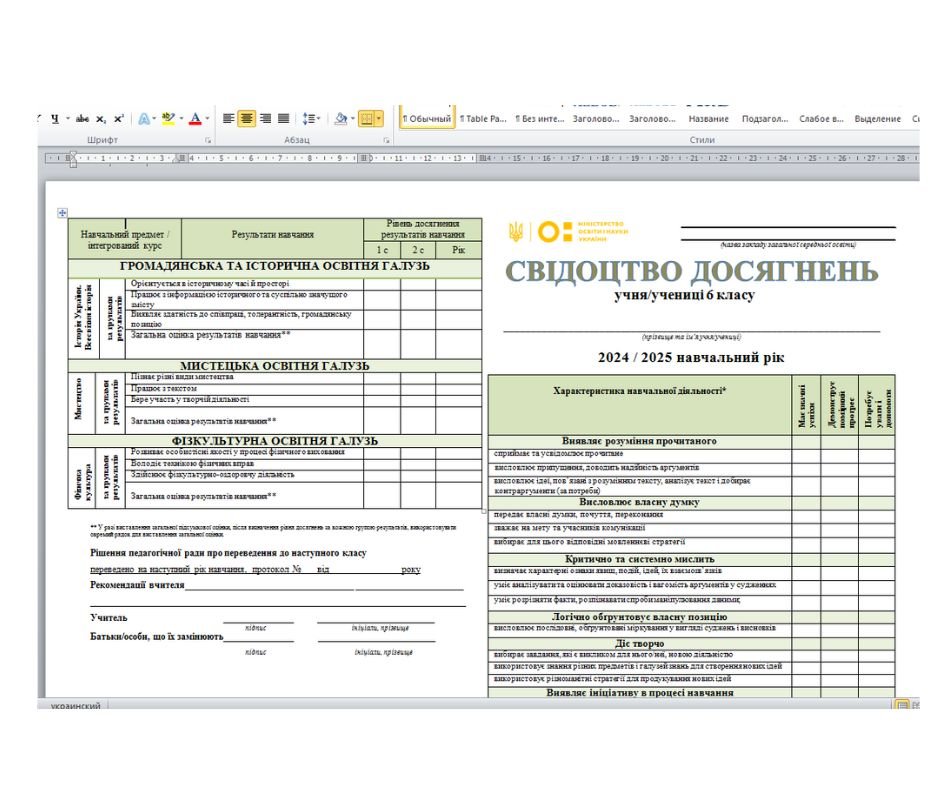Screen dimensions: 940x788
Task: Apply superscript formatting
Action: 119,119
